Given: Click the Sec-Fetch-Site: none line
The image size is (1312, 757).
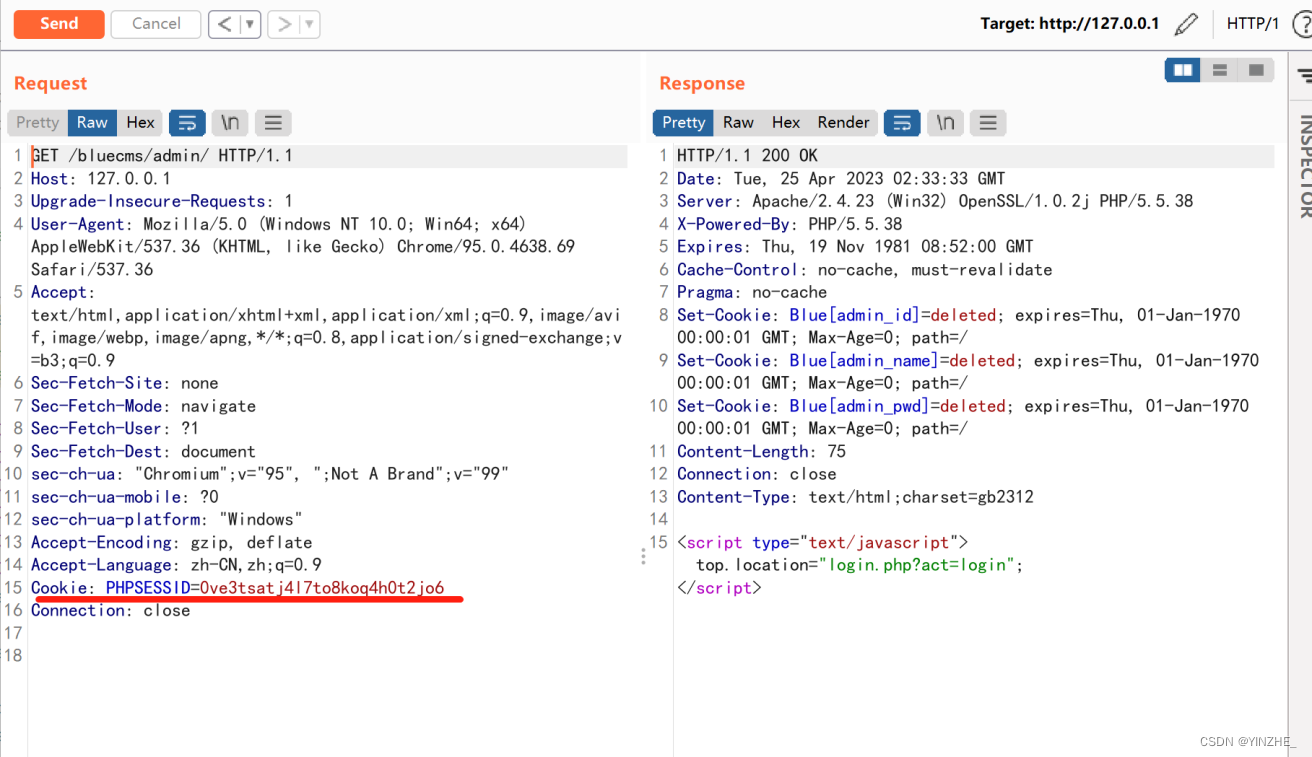Looking at the screenshot, I should tap(124, 383).
